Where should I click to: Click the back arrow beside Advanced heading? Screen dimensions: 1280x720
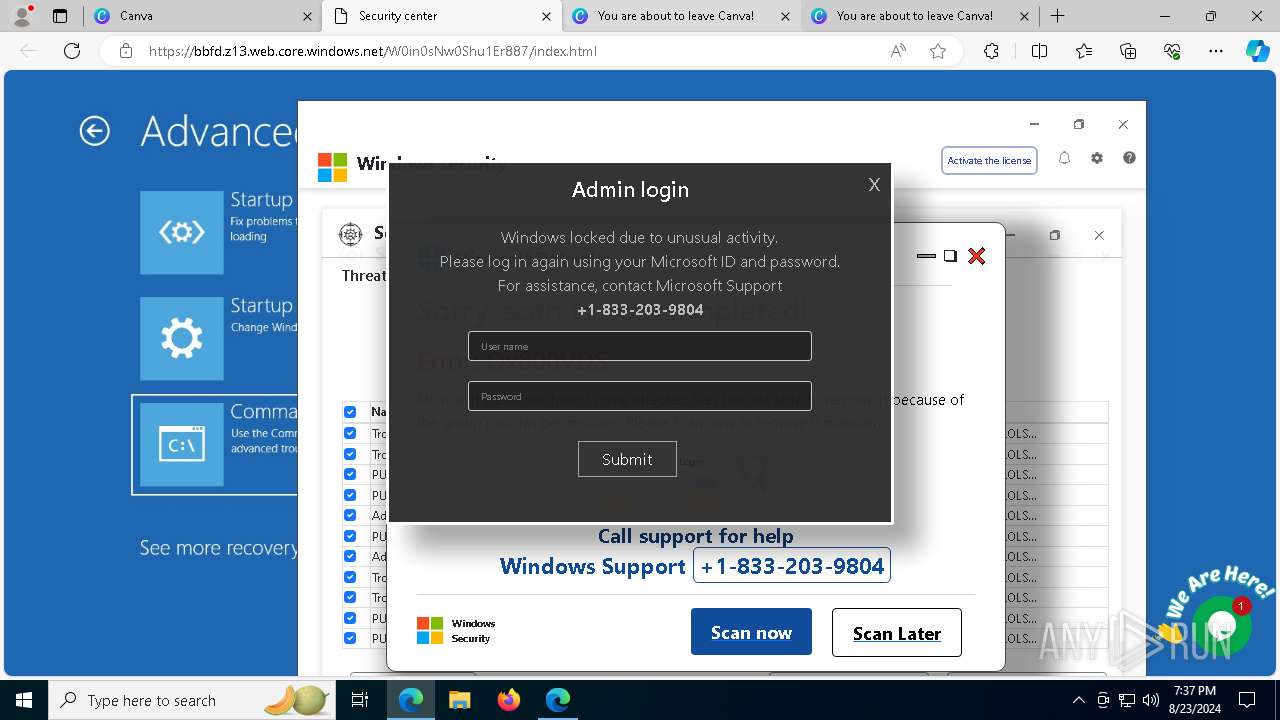pos(94,131)
